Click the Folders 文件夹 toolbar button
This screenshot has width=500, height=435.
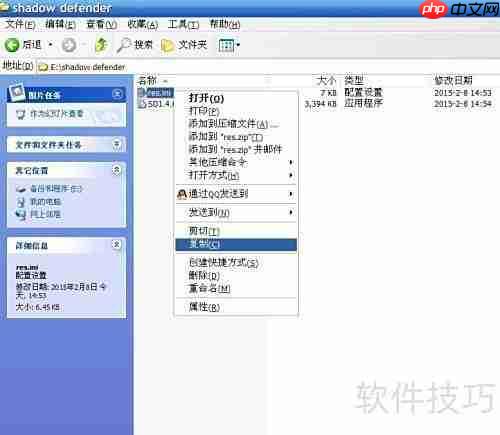click(184, 45)
